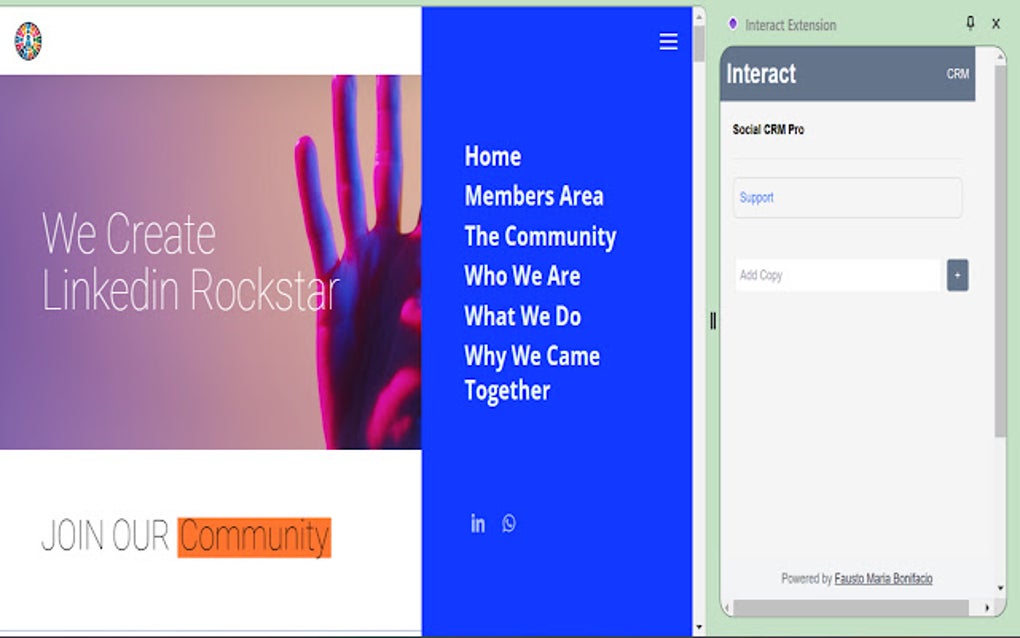Click the JOIN OUR text

coord(105,536)
